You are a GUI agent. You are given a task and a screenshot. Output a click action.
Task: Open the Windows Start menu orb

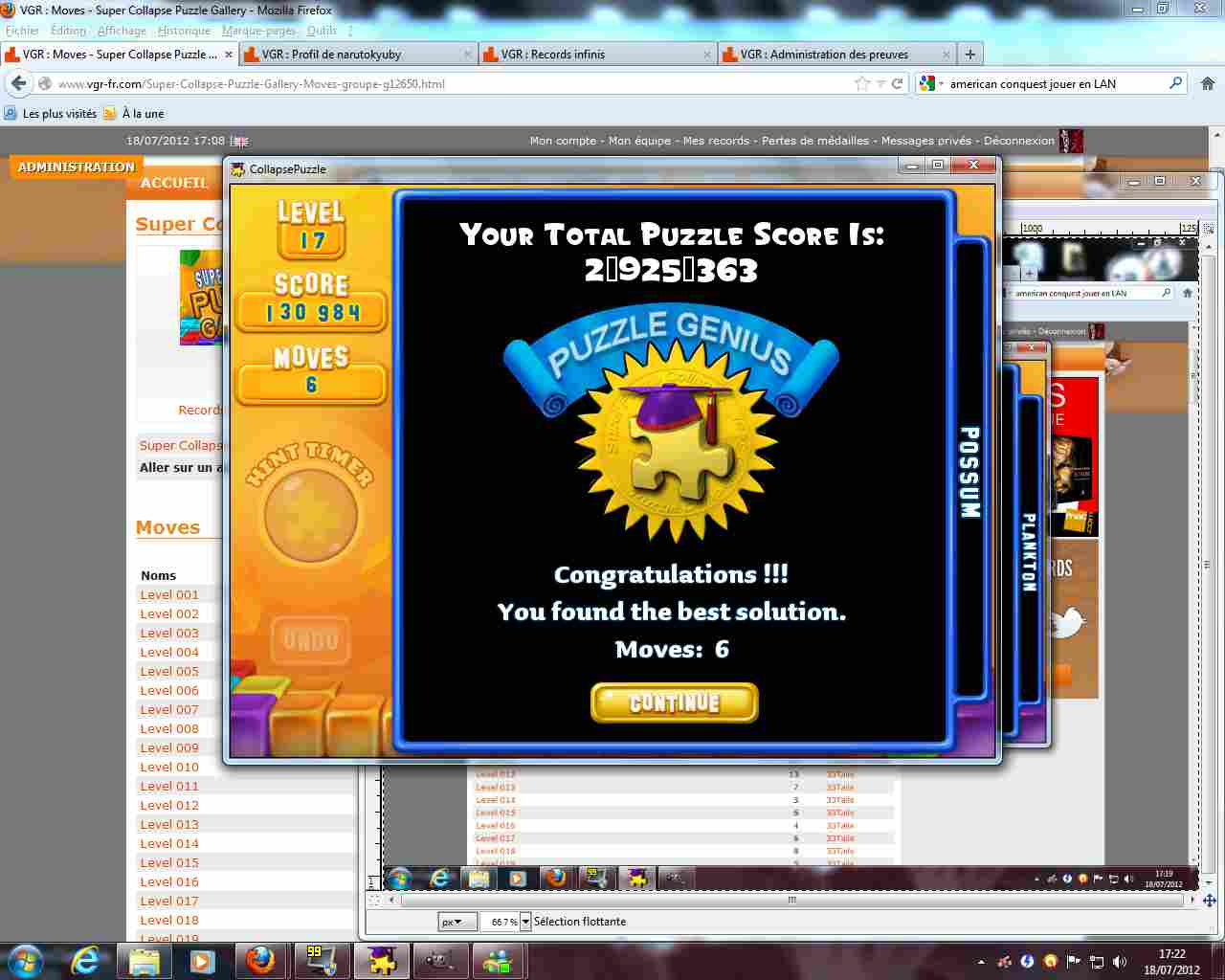26,960
